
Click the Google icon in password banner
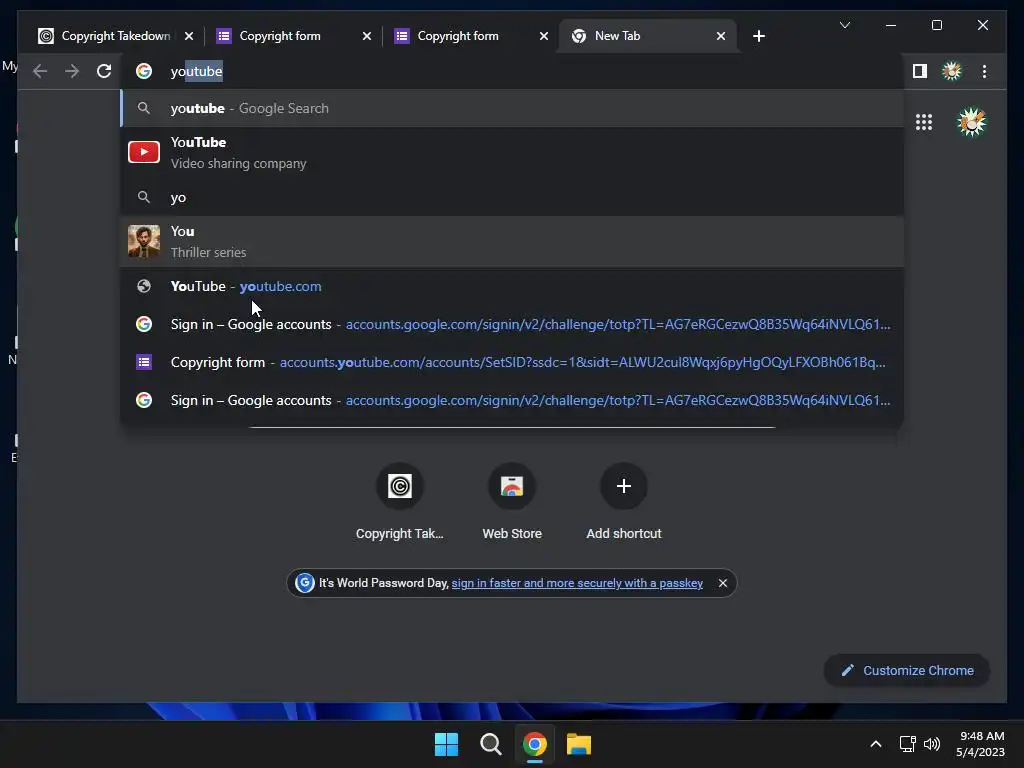click(304, 583)
